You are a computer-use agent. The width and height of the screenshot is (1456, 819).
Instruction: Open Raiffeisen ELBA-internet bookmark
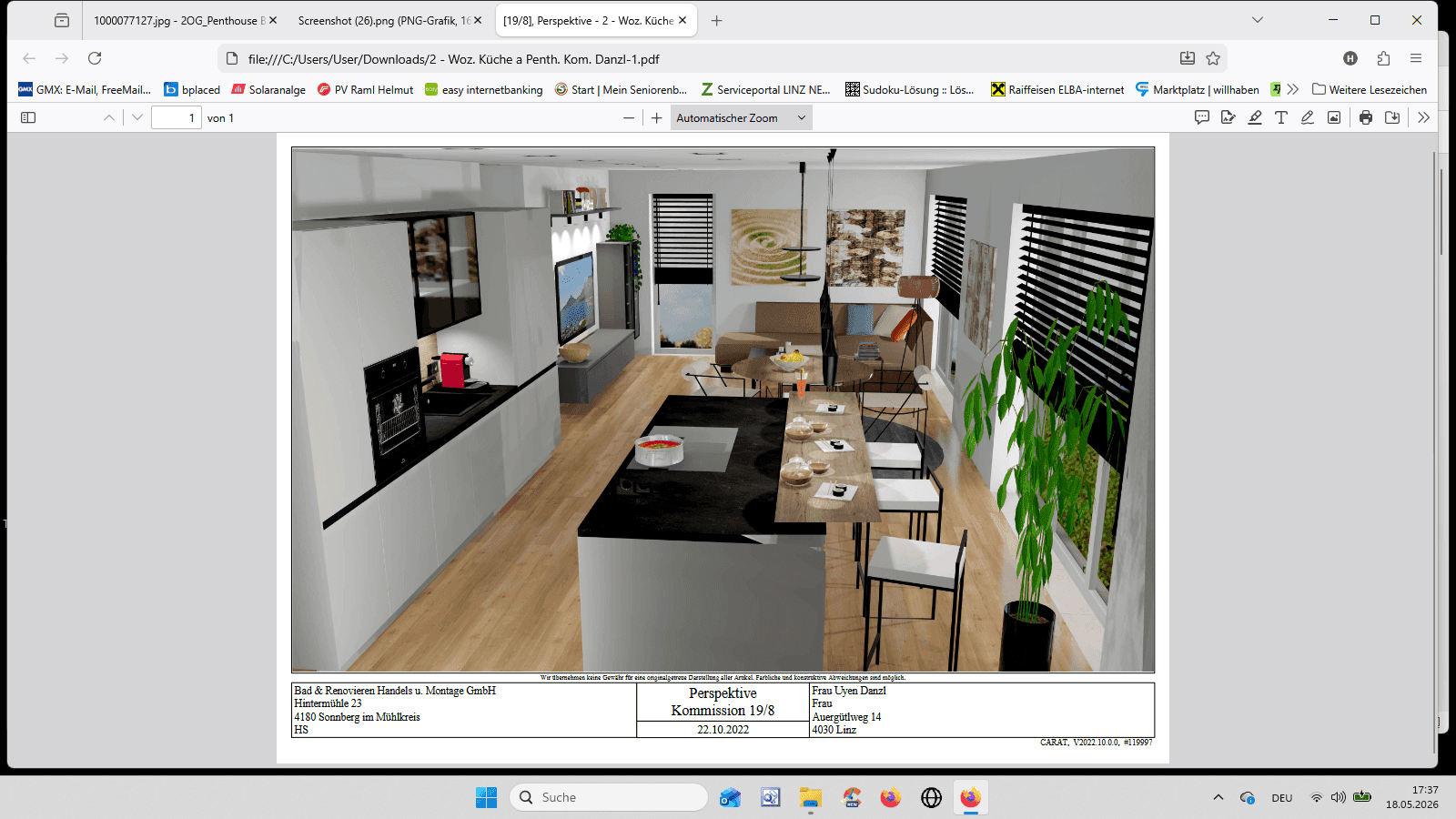pos(1057,89)
